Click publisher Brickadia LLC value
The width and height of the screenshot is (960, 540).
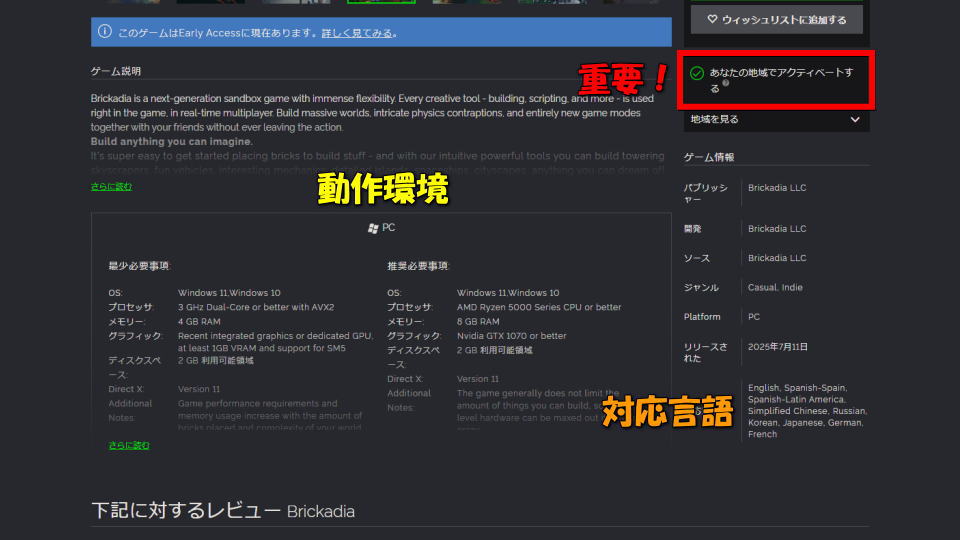click(777, 188)
